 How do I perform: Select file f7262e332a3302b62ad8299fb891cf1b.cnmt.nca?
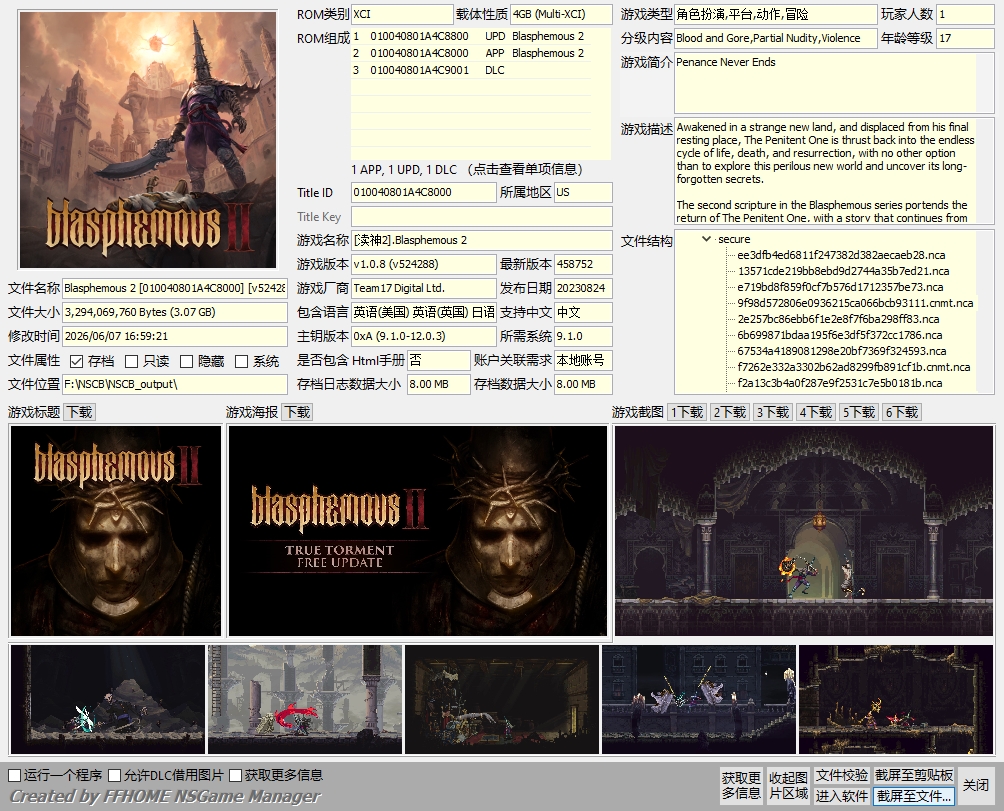tap(854, 367)
